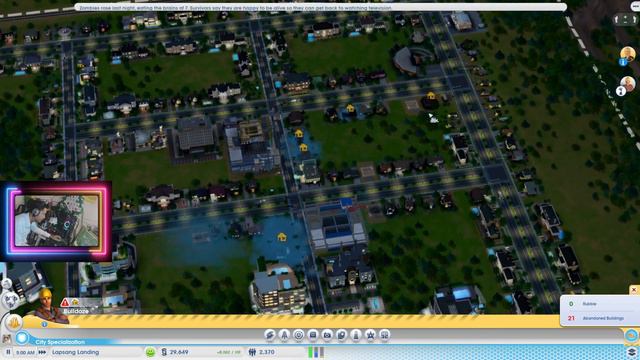Screen dimensions: 640x360
Task: Click the gold city skyline icon
Action: coord(13,323)
